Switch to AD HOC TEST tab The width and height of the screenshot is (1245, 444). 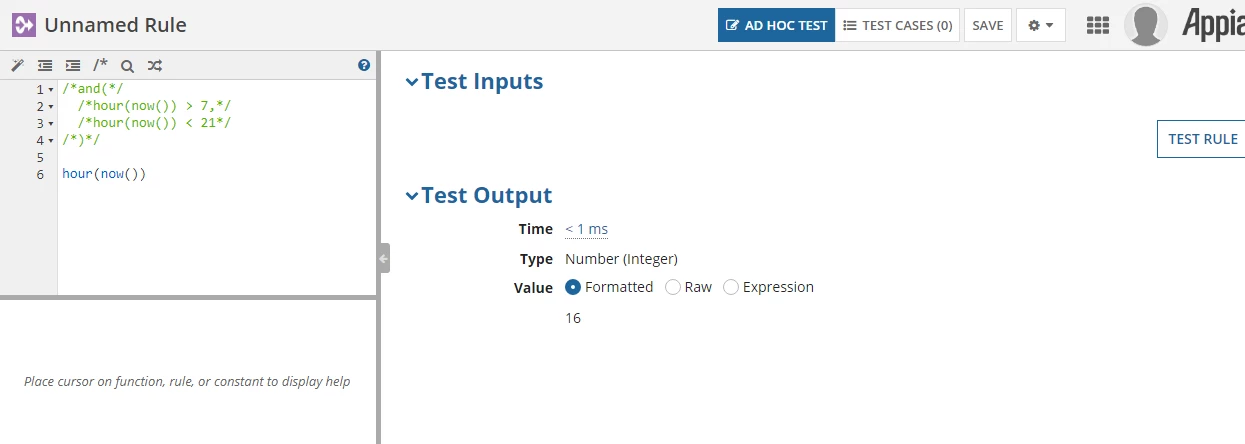[x=776, y=25]
